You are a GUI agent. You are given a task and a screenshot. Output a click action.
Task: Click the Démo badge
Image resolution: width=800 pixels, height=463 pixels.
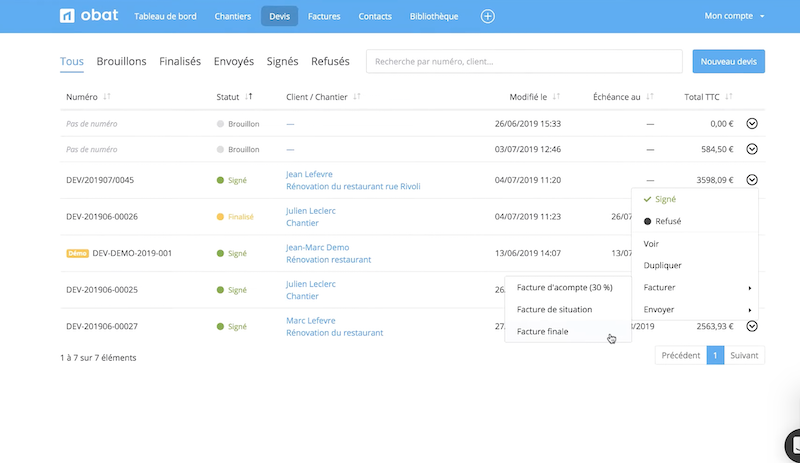tap(78, 253)
